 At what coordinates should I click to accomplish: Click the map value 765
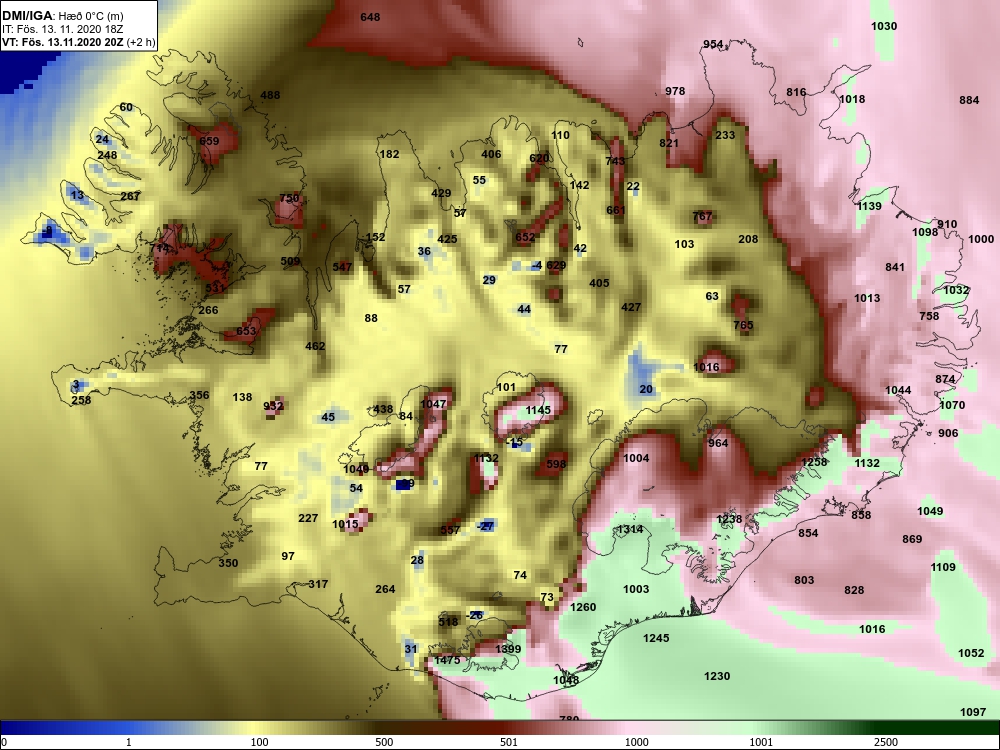pyautogui.click(x=743, y=325)
